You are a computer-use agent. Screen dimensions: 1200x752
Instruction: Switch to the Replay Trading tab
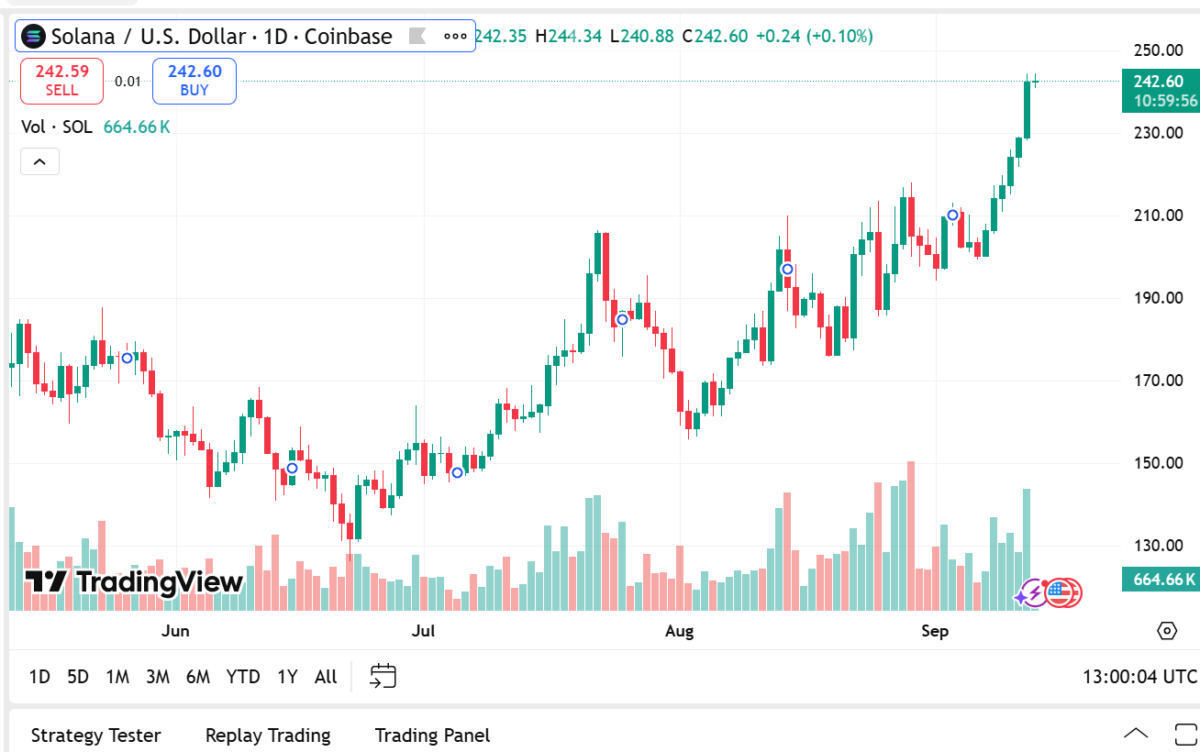[268, 736]
